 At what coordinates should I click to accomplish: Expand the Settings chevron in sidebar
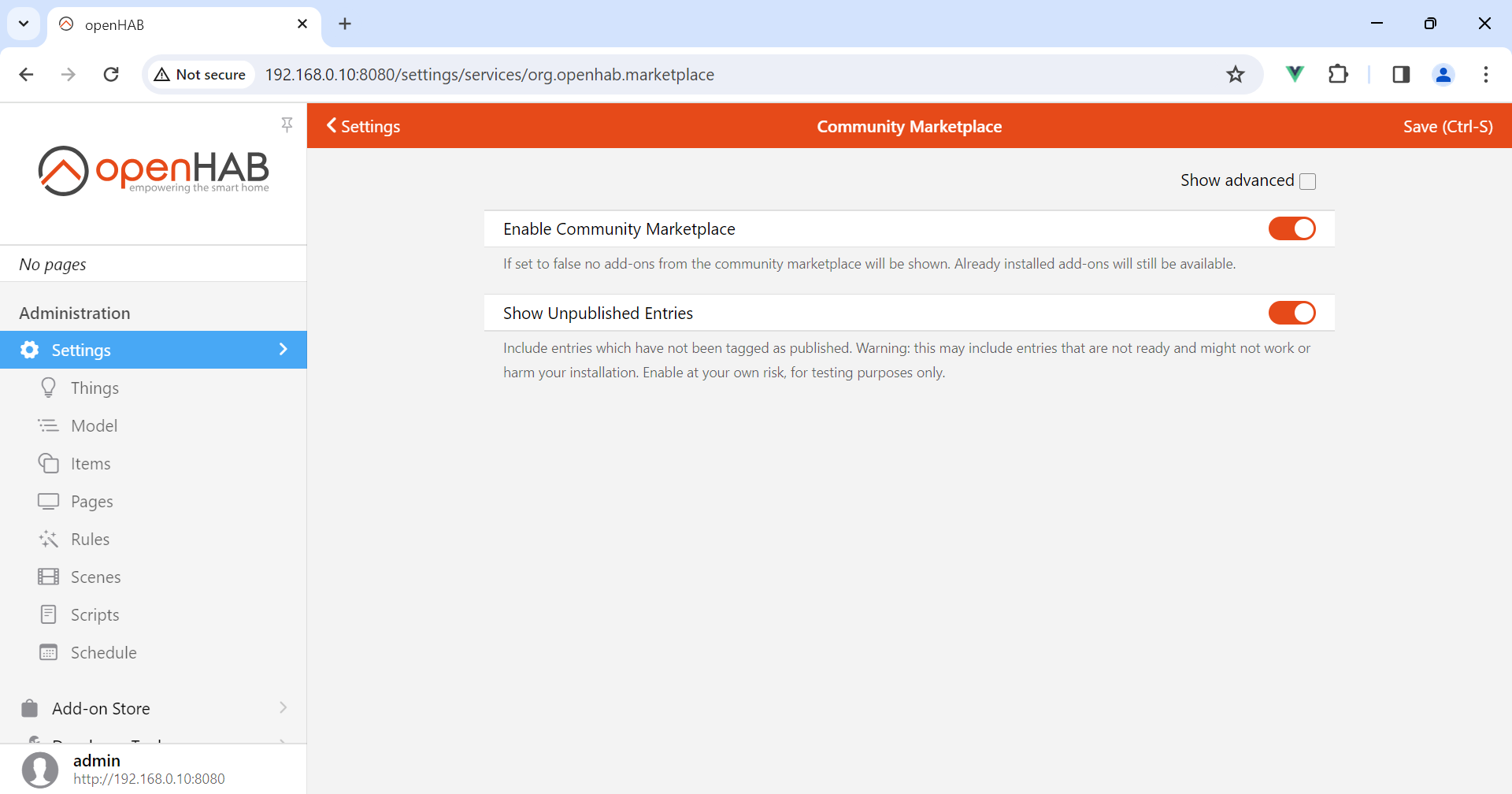coord(283,349)
